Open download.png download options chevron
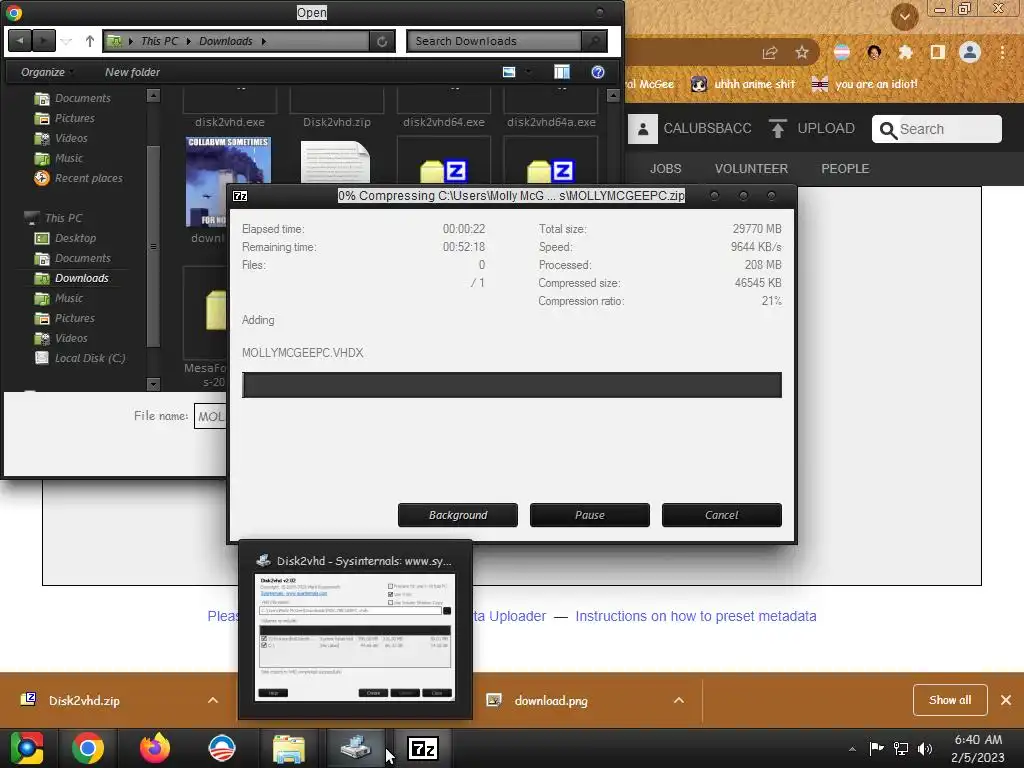 (679, 700)
